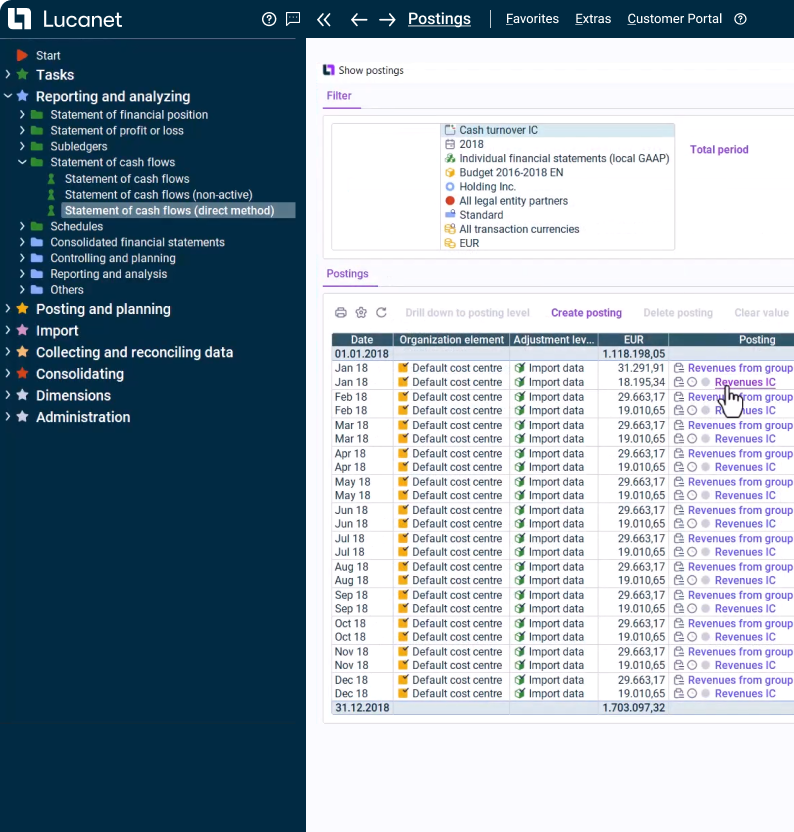This screenshot has width=794, height=832.
Task: Click the refresh icon in postings toolbar
Action: coord(381,313)
